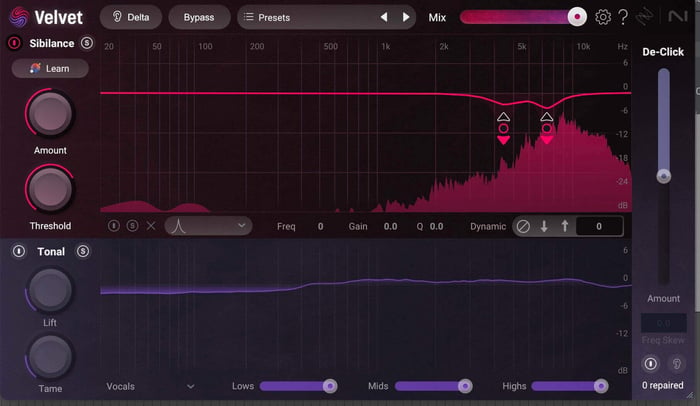Image resolution: width=700 pixels, height=406 pixels.
Task: Click the Native Instruments logo icon
Action: pos(677,17)
